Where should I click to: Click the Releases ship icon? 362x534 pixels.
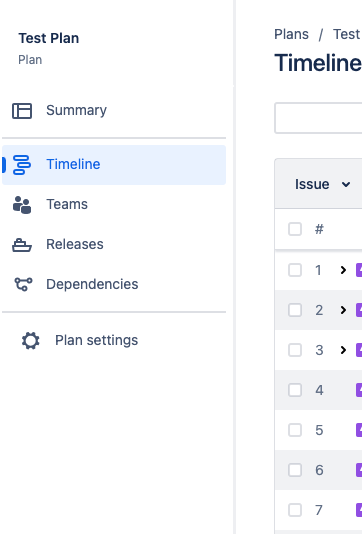pos(22,245)
